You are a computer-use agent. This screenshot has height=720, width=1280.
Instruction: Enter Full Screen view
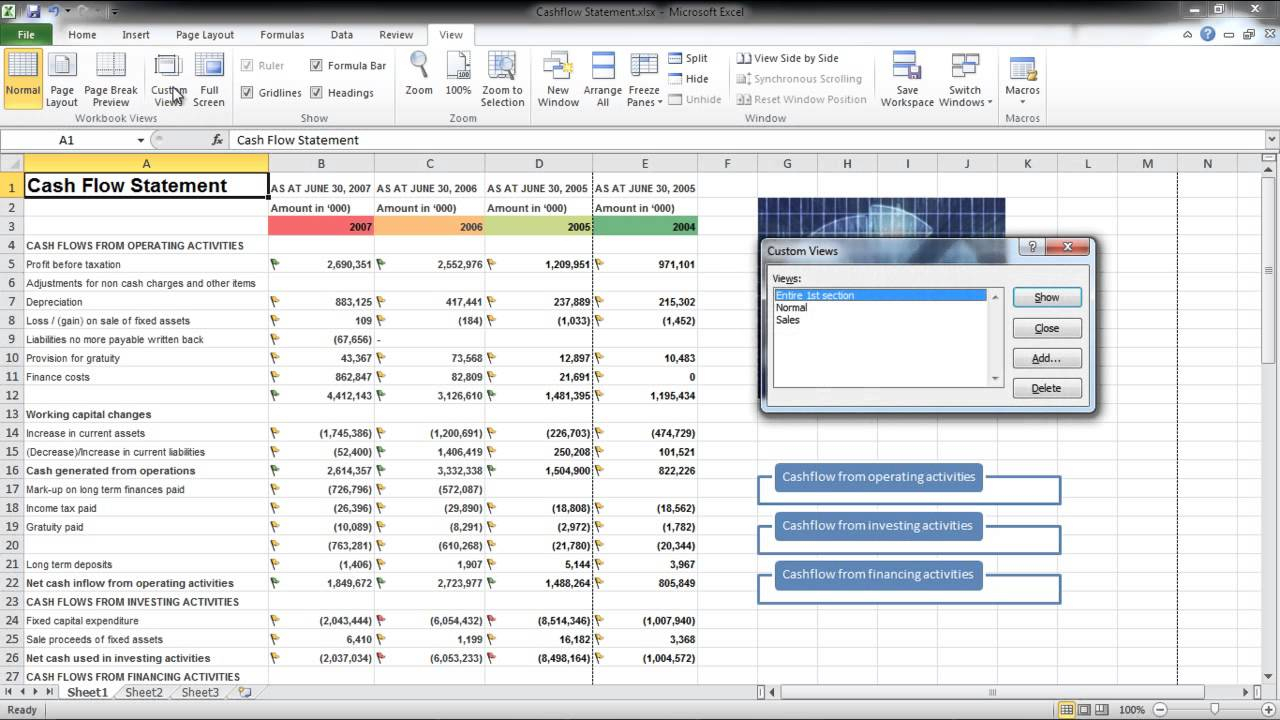point(209,80)
